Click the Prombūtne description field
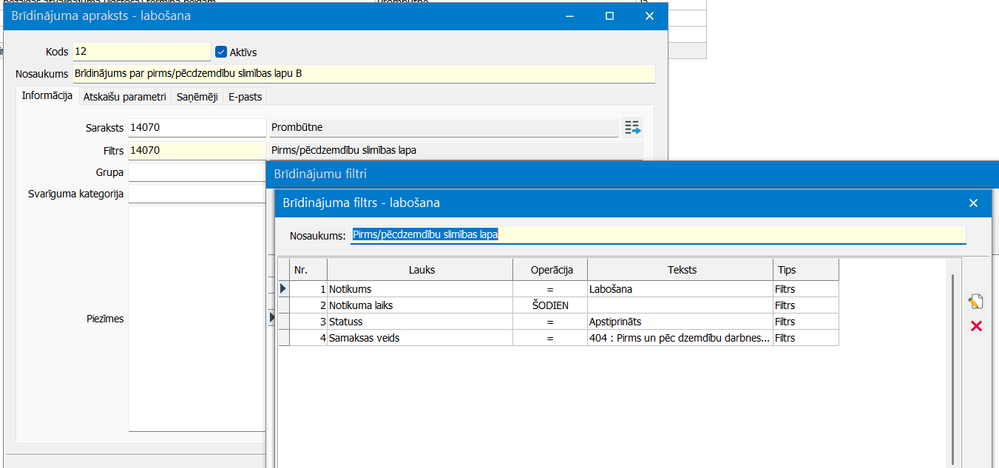999x468 pixels. pyautogui.click(x=443, y=127)
